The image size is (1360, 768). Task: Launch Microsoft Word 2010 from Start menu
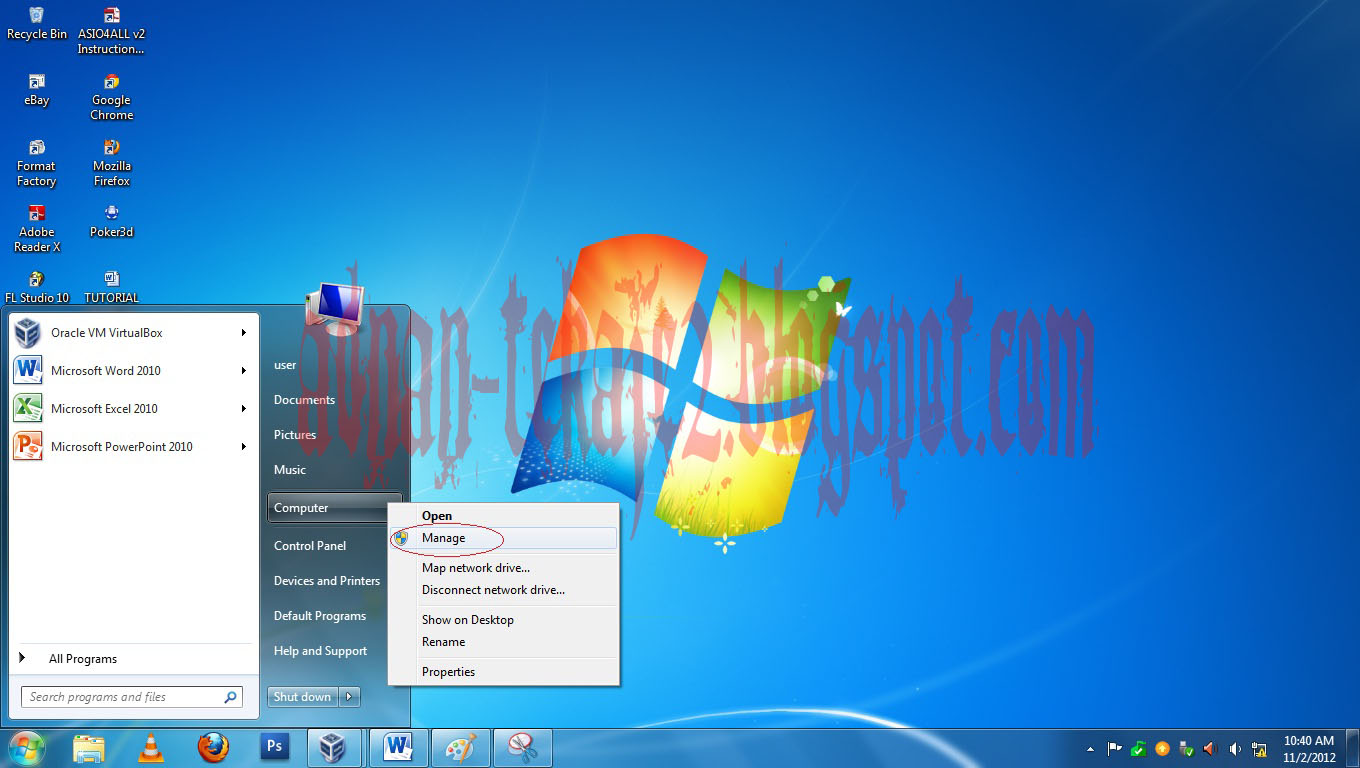124,371
